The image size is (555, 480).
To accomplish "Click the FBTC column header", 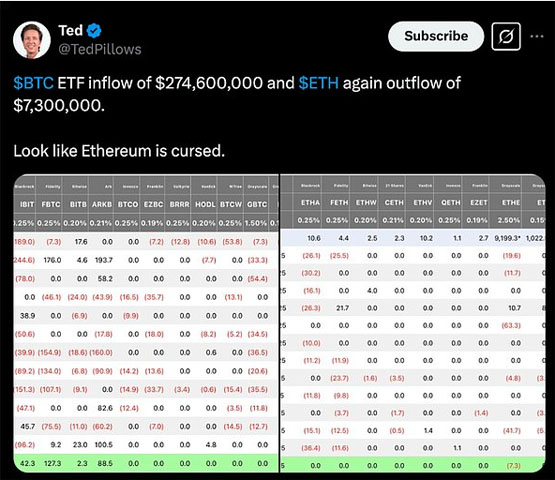I will pyautogui.click(x=51, y=205).
